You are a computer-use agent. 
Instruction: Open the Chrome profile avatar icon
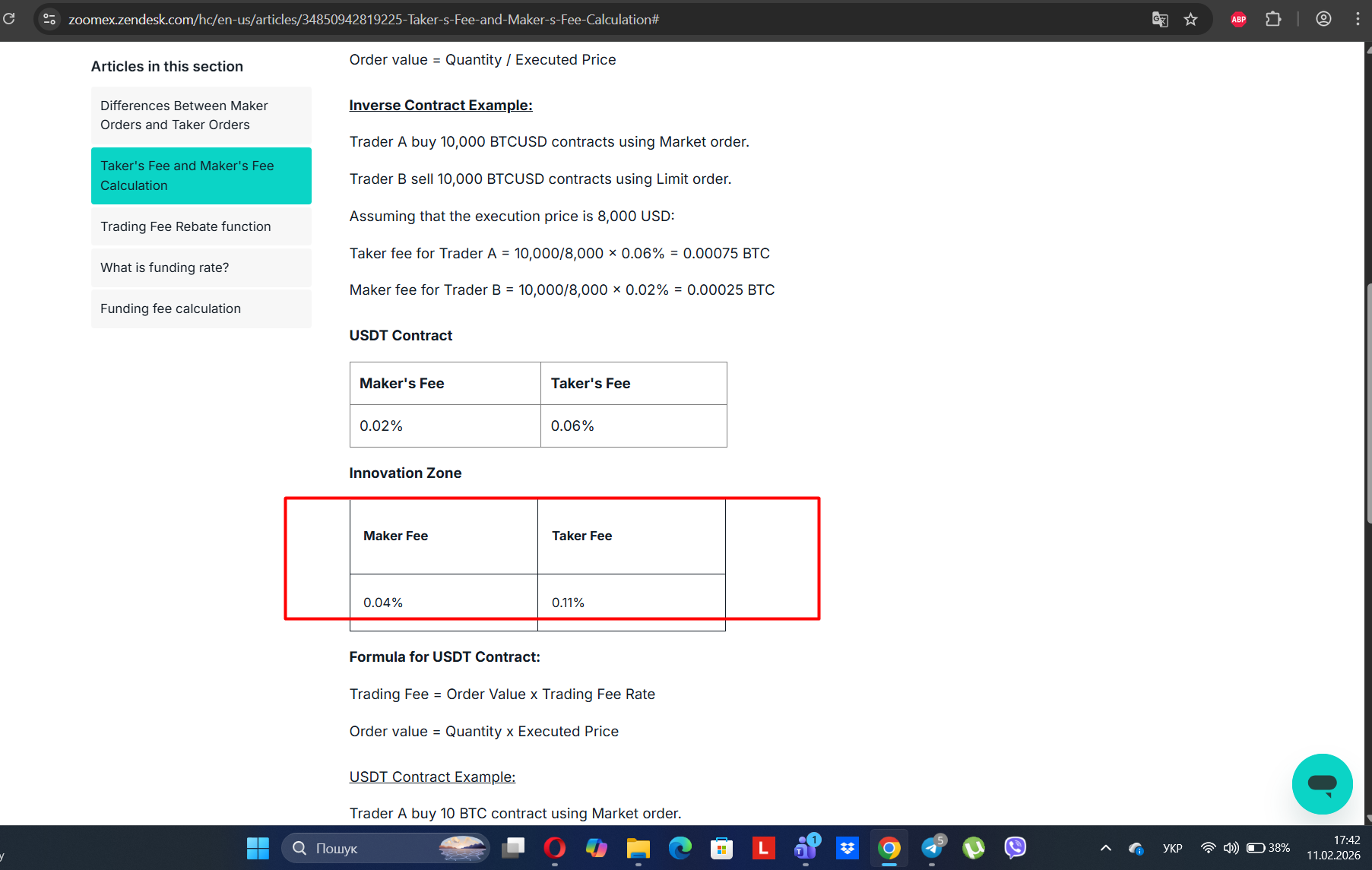pos(1323,19)
